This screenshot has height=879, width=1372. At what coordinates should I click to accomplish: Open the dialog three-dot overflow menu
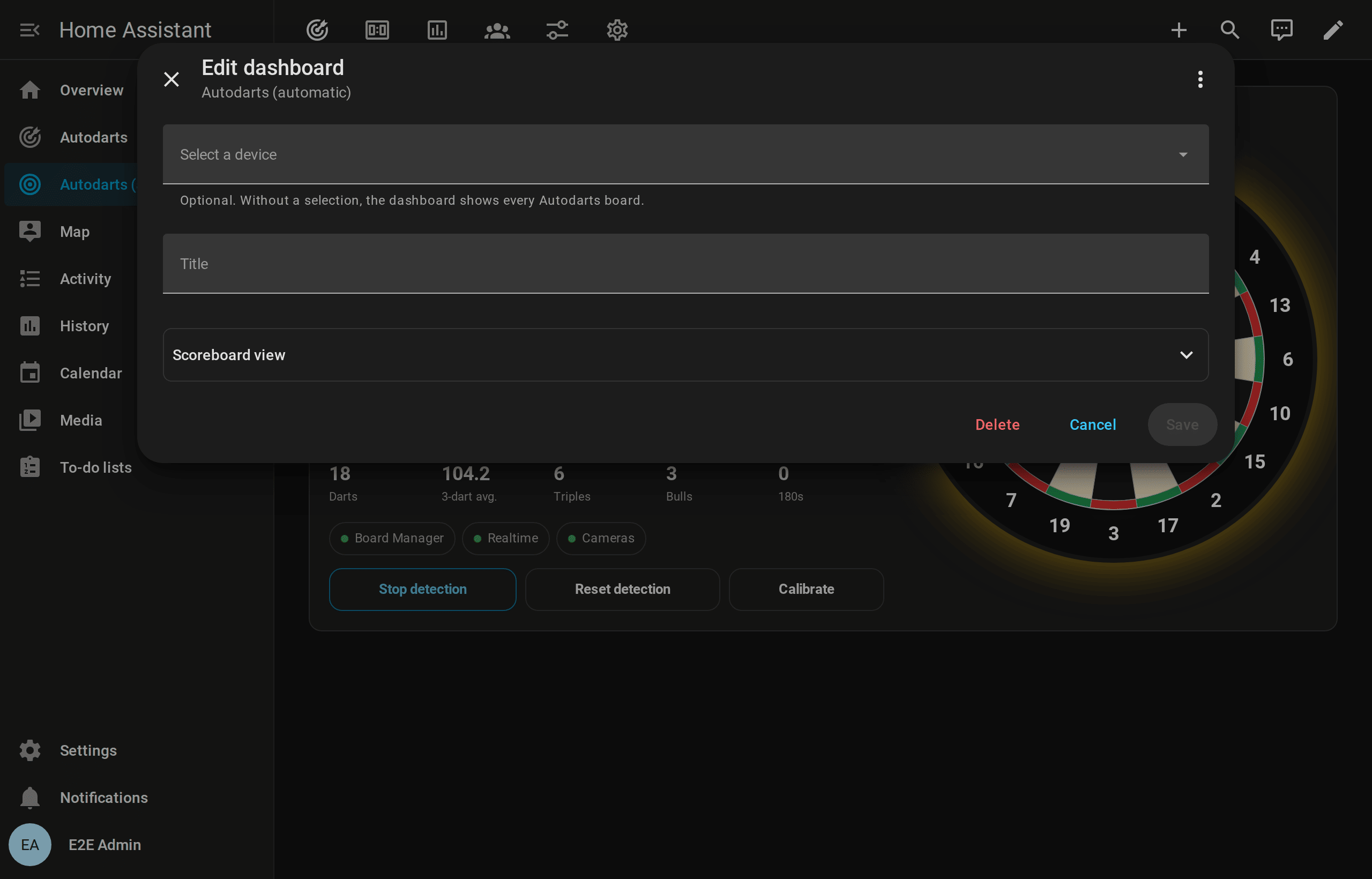1199,79
